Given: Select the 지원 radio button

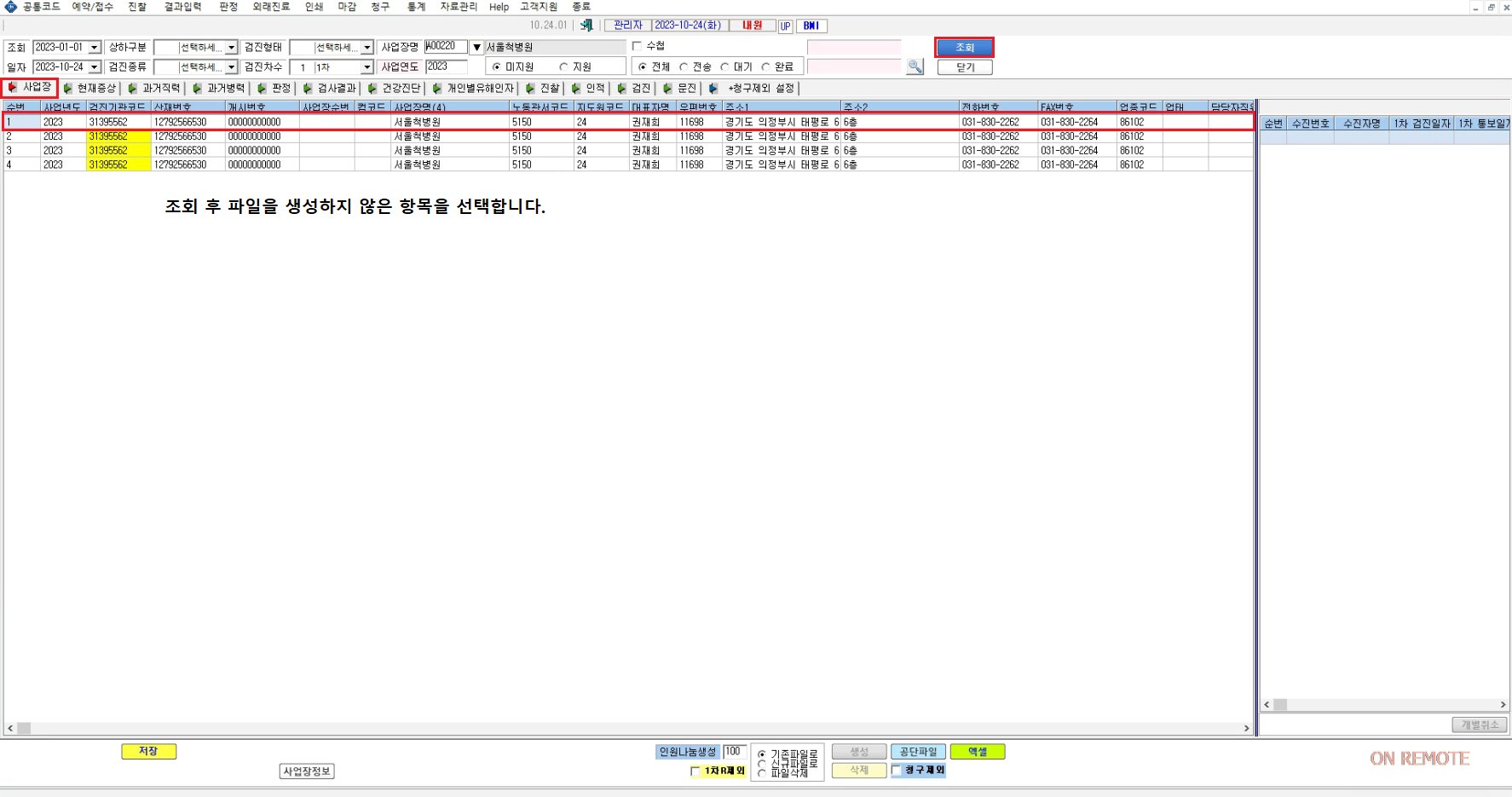Looking at the screenshot, I should pyautogui.click(x=563, y=66).
